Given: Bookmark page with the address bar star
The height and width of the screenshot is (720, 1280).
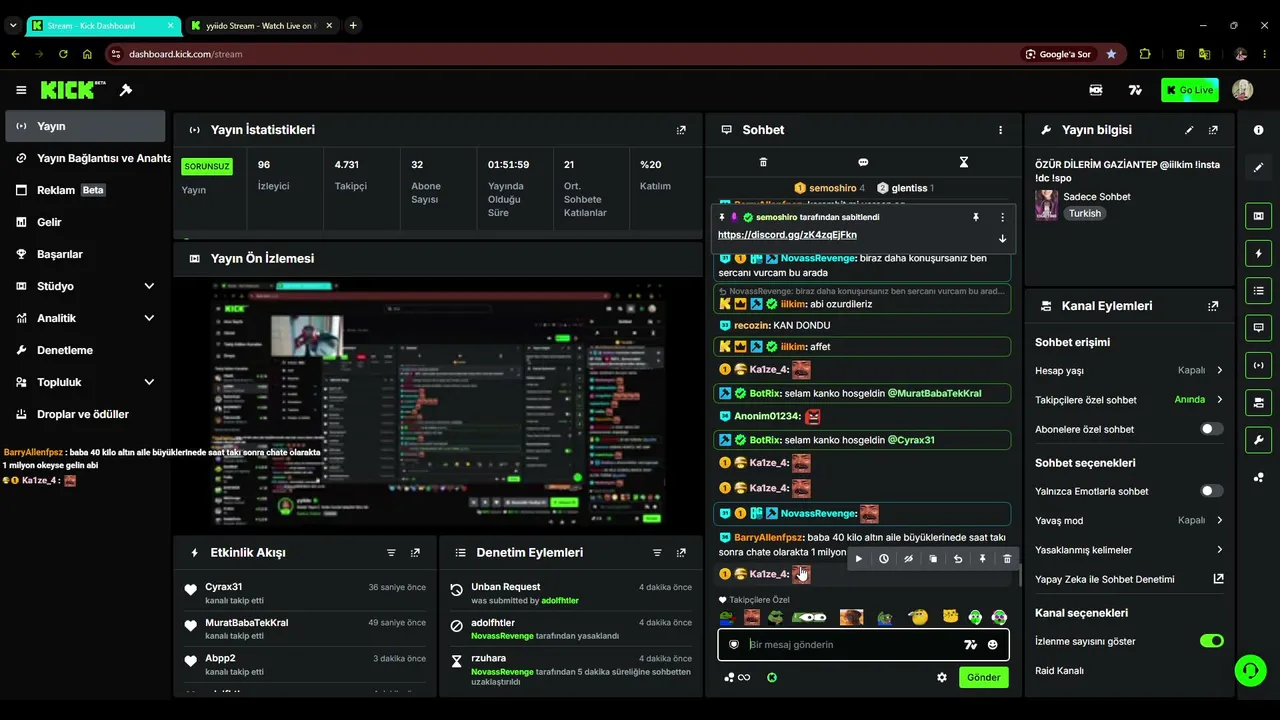Looking at the screenshot, I should (x=1111, y=54).
